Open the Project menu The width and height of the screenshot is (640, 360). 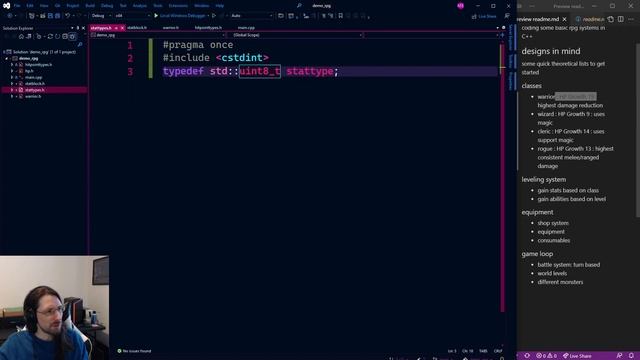point(73,6)
